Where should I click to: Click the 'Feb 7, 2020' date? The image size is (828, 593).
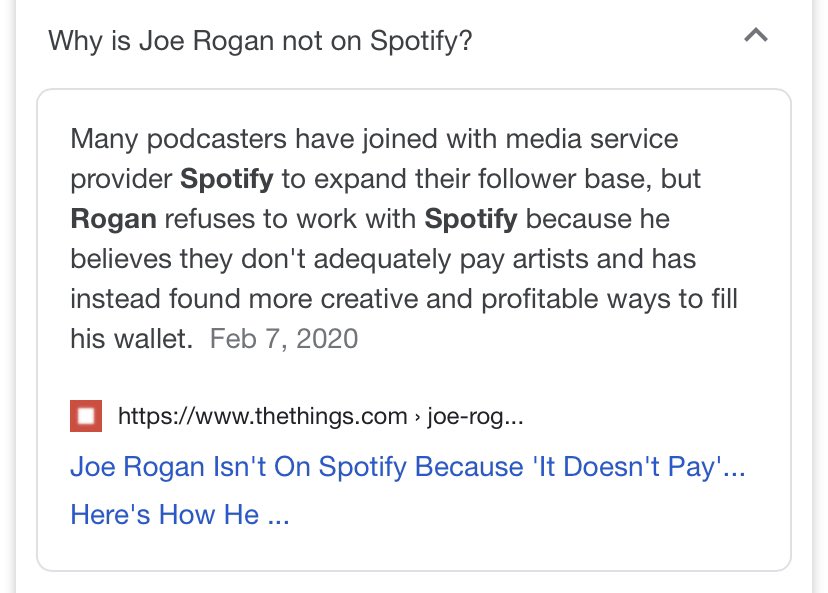coord(284,339)
